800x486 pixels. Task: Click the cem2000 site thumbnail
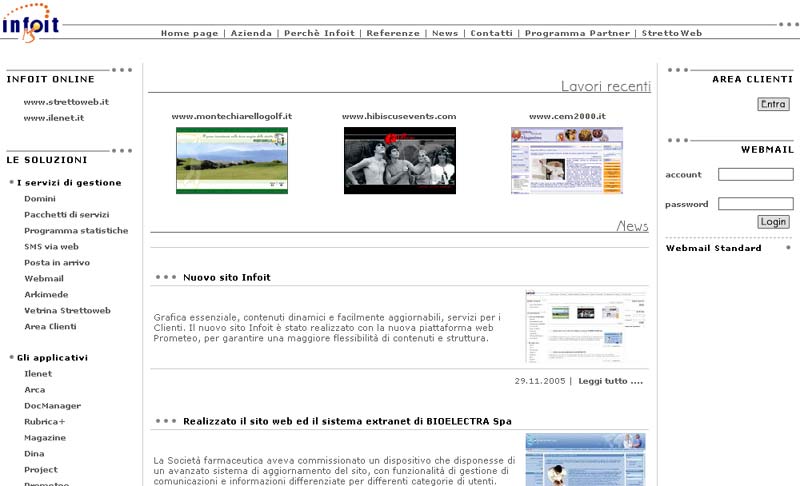[x=567, y=161]
